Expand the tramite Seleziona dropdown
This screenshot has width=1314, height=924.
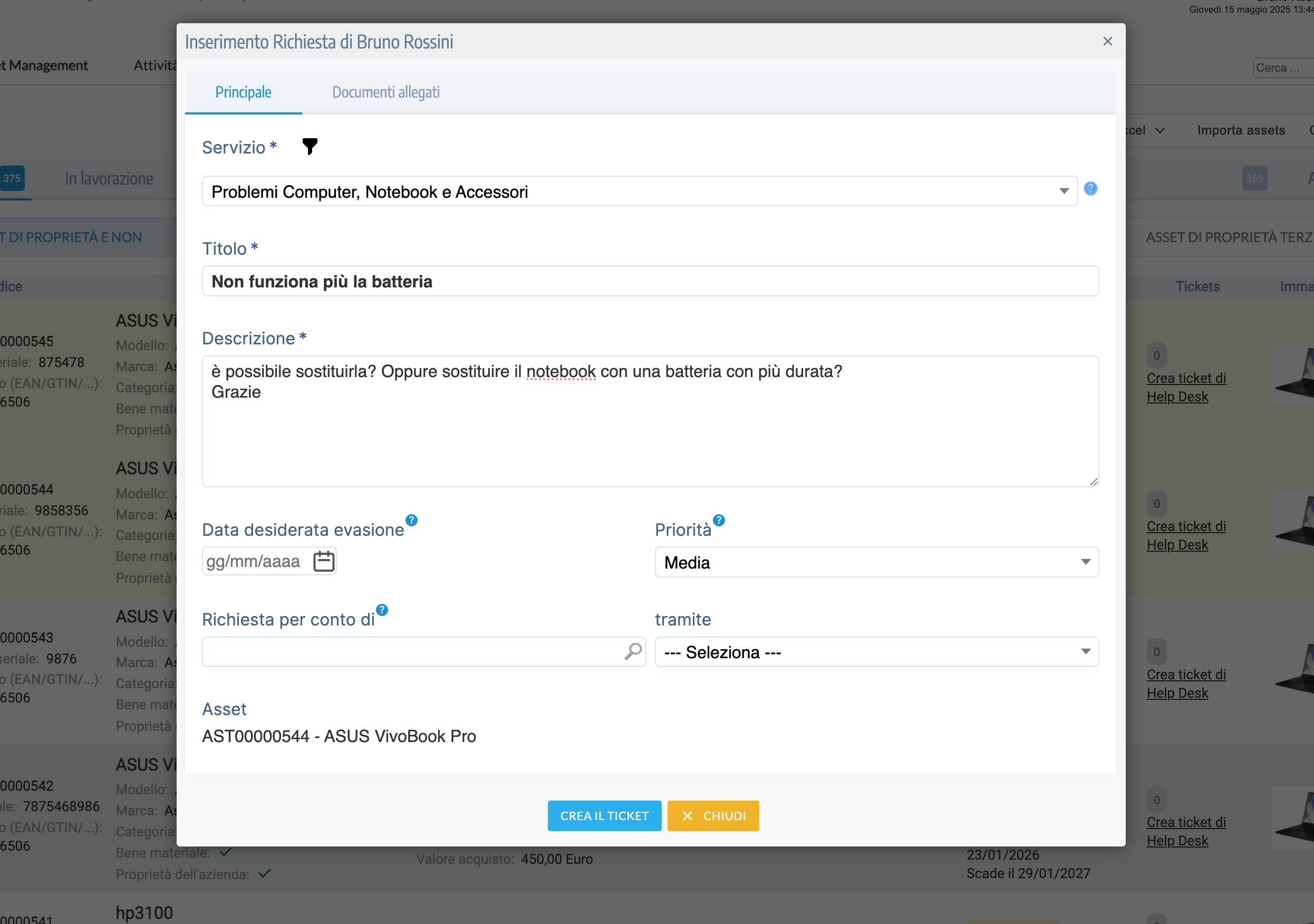pyautogui.click(x=876, y=652)
